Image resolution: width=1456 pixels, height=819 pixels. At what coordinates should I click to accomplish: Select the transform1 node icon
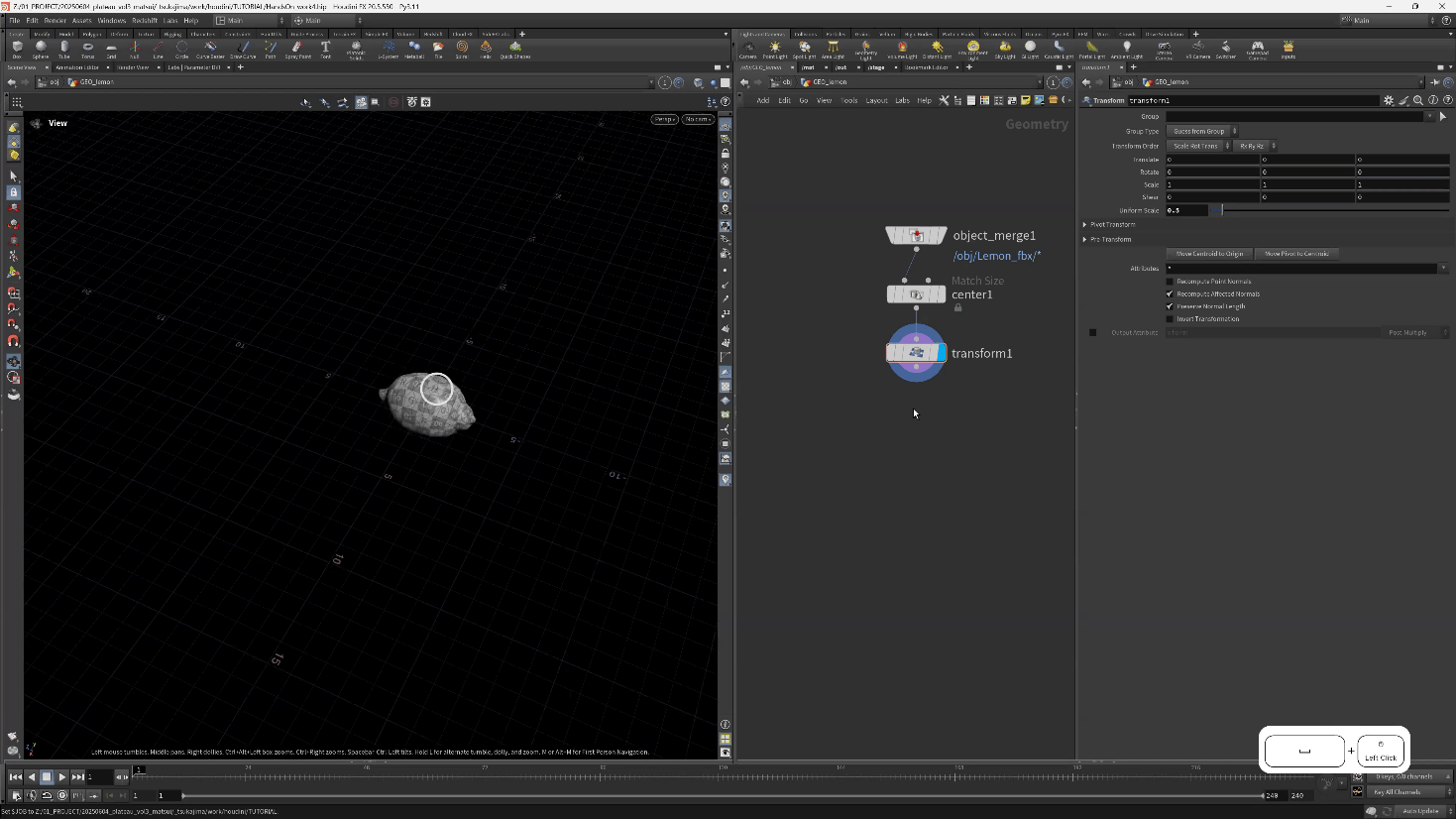pyautogui.click(x=916, y=353)
